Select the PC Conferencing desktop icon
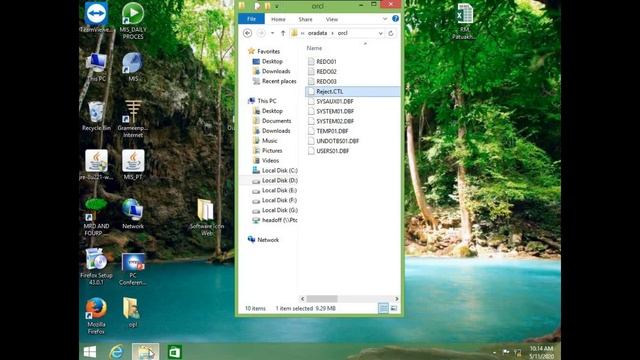Viewport: 640px width, 360px height. (x=133, y=269)
